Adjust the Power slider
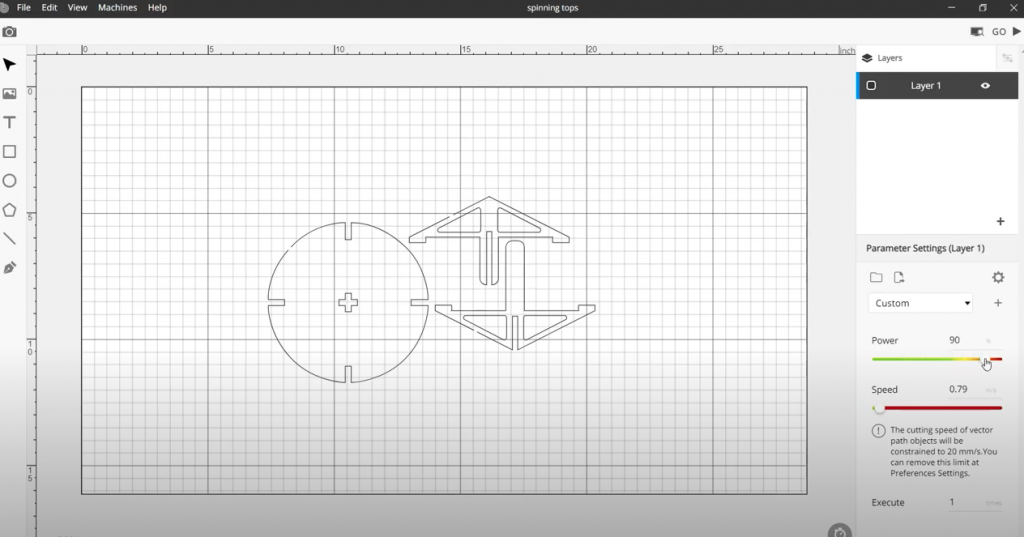 click(936, 359)
